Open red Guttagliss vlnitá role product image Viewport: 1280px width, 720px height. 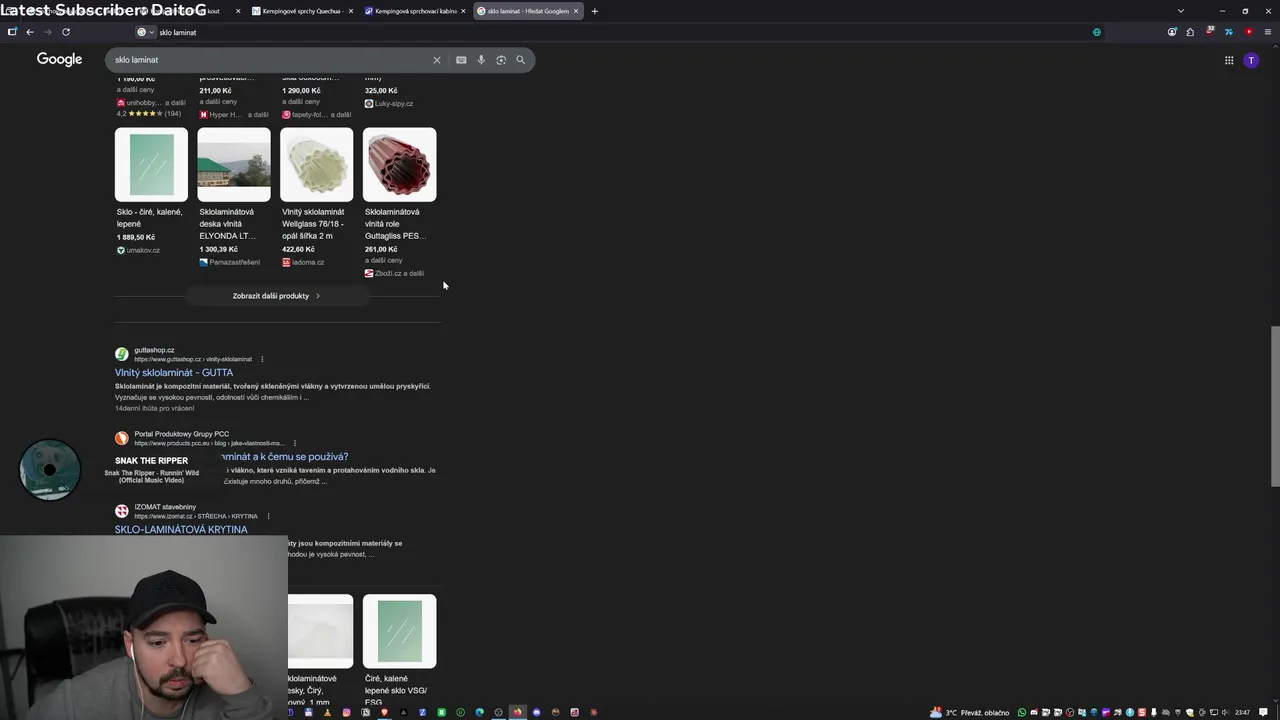[399, 164]
